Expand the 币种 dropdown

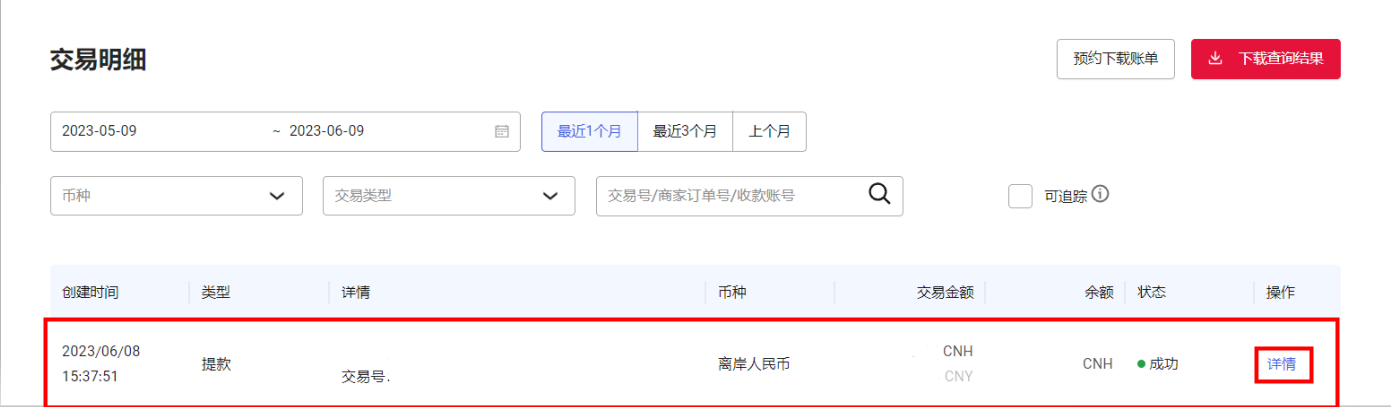pyautogui.click(x=176, y=196)
